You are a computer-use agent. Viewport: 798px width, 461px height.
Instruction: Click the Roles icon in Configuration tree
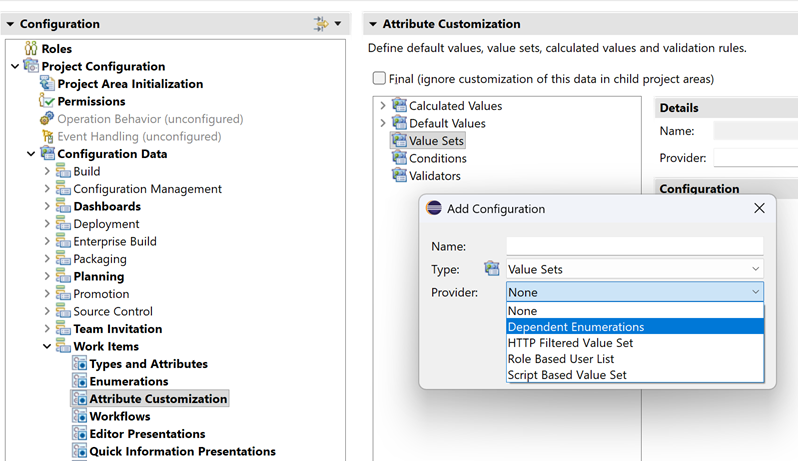tap(30, 49)
